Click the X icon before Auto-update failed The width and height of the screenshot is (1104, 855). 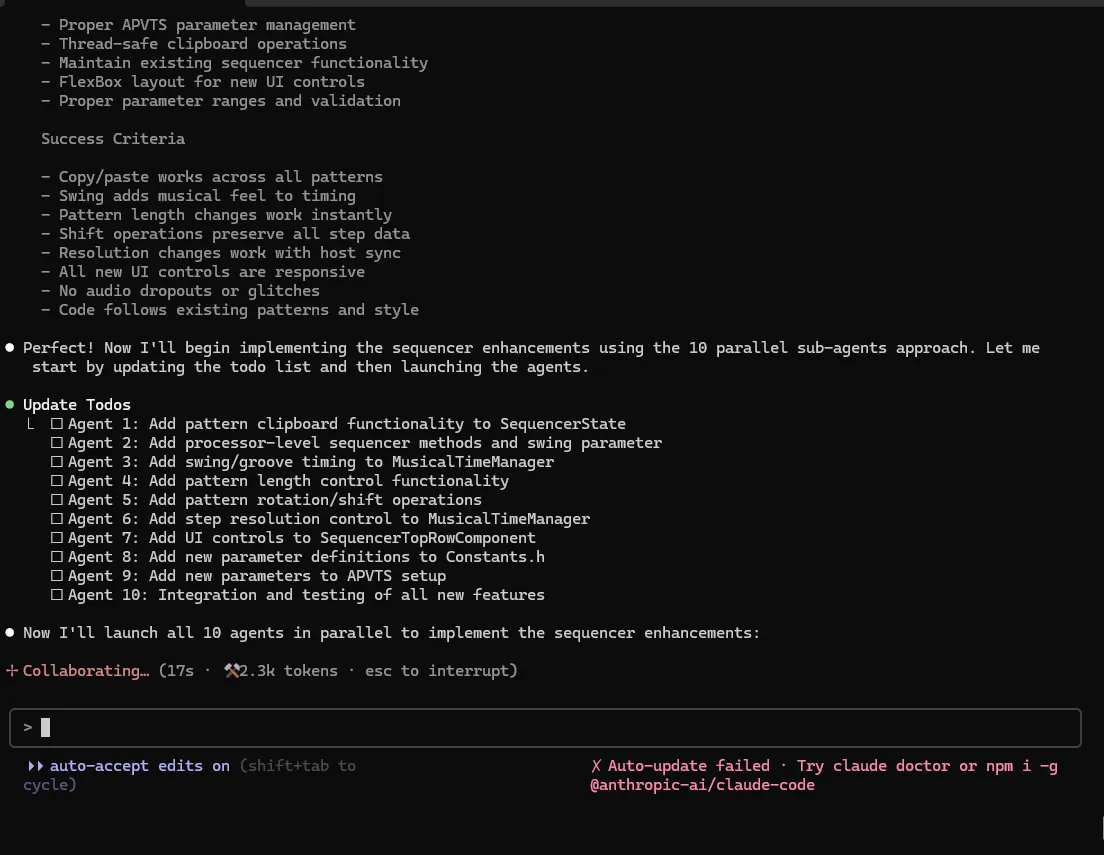596,766
